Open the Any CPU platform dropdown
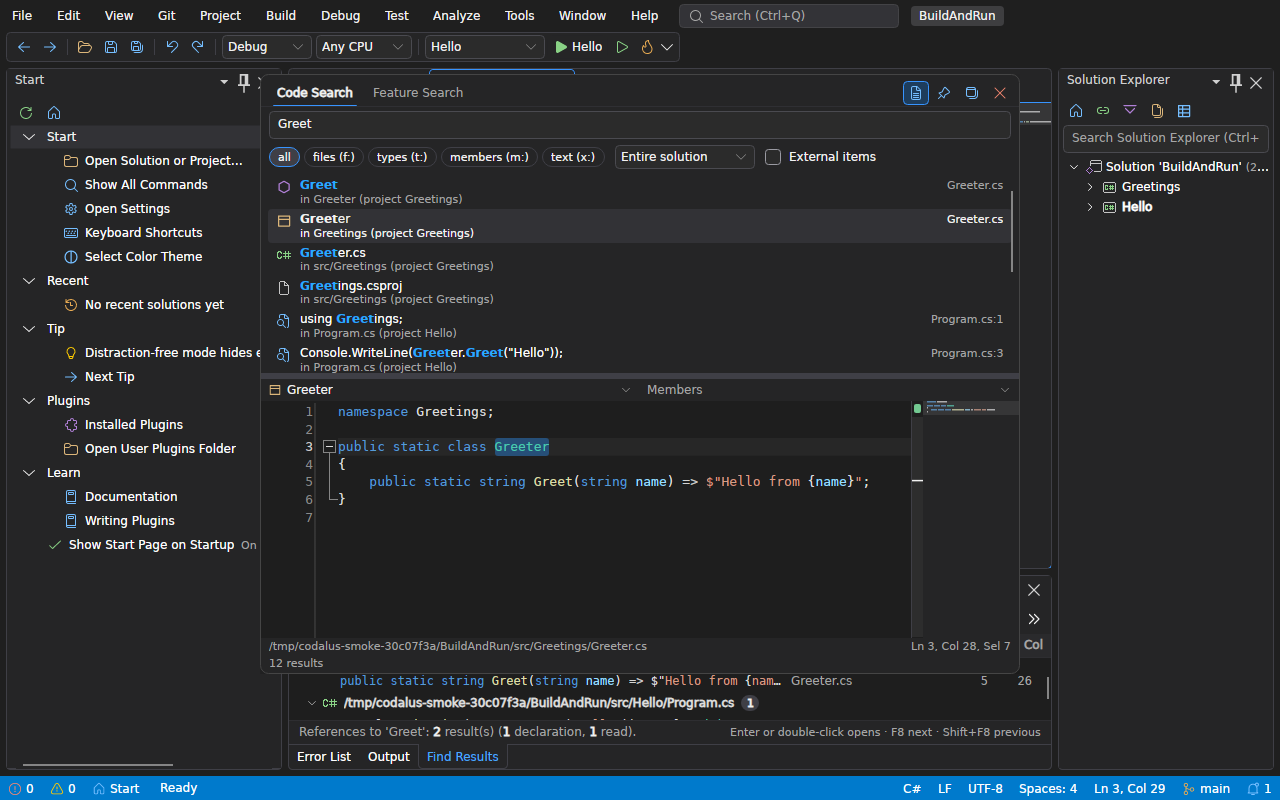 (364, 47)
